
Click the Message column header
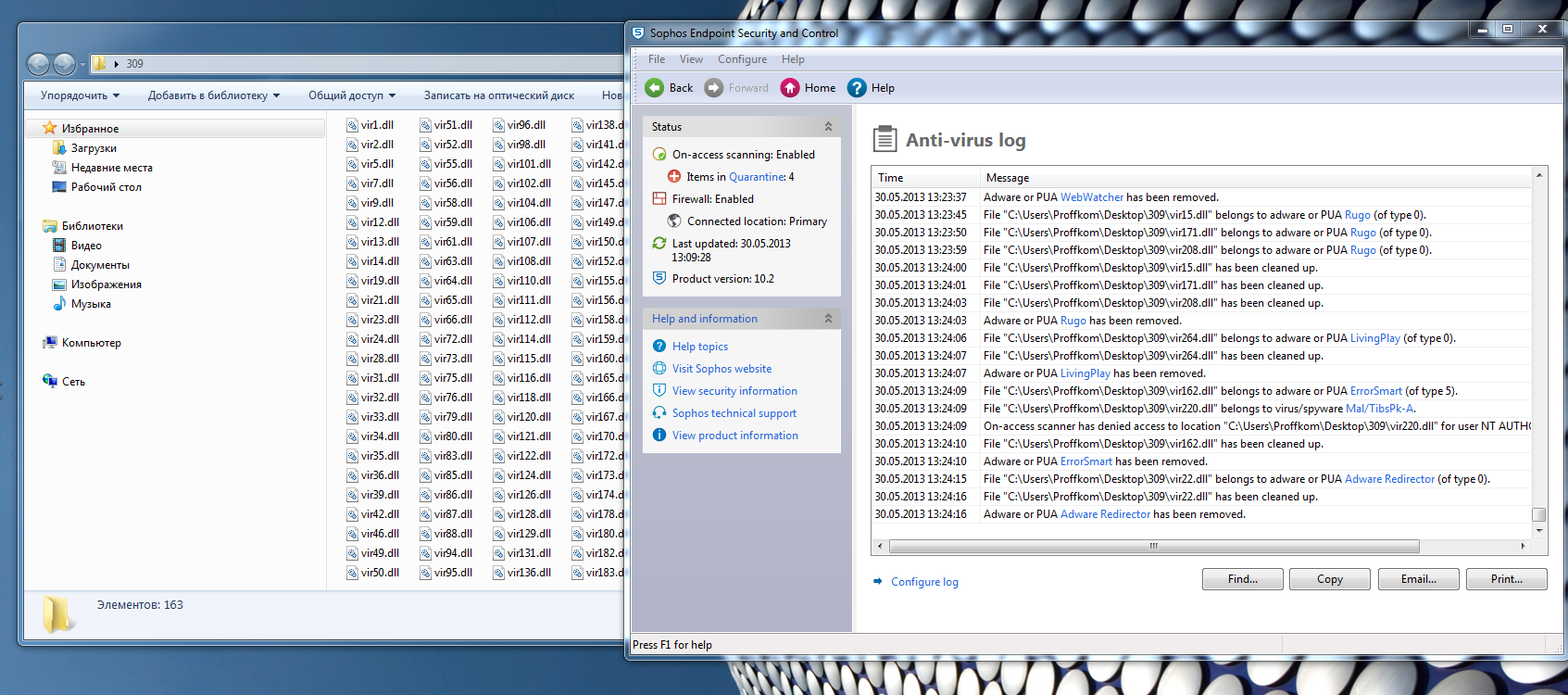click(1256, 178)
